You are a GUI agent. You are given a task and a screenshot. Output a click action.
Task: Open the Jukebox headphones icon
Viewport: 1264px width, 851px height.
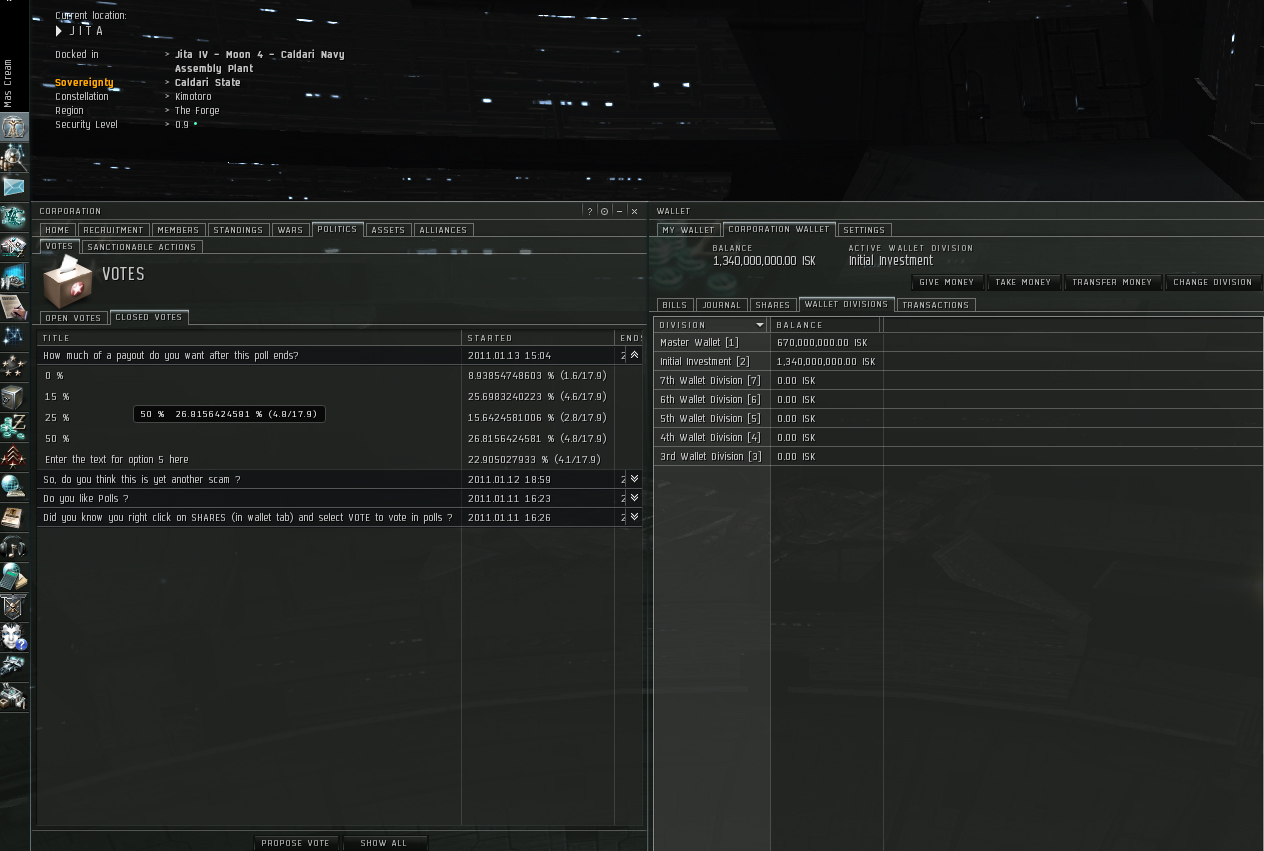click(14, 547)
